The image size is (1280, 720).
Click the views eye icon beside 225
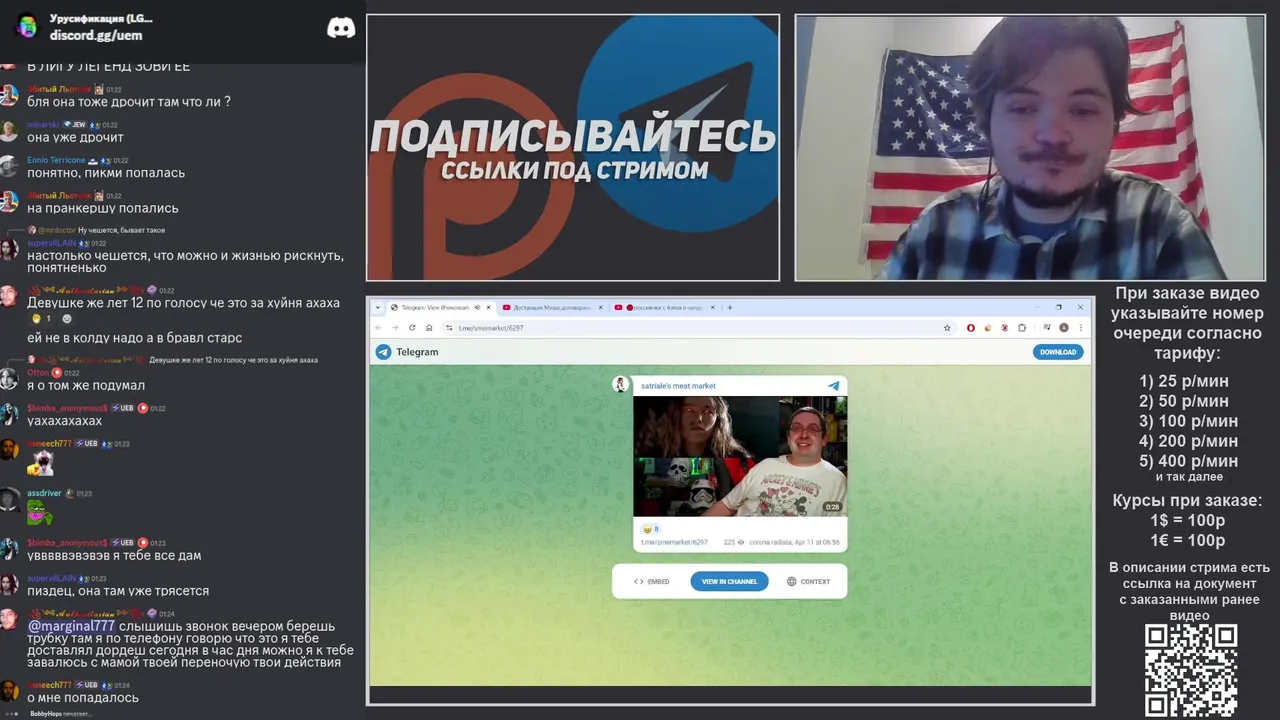tap(742, 542)
